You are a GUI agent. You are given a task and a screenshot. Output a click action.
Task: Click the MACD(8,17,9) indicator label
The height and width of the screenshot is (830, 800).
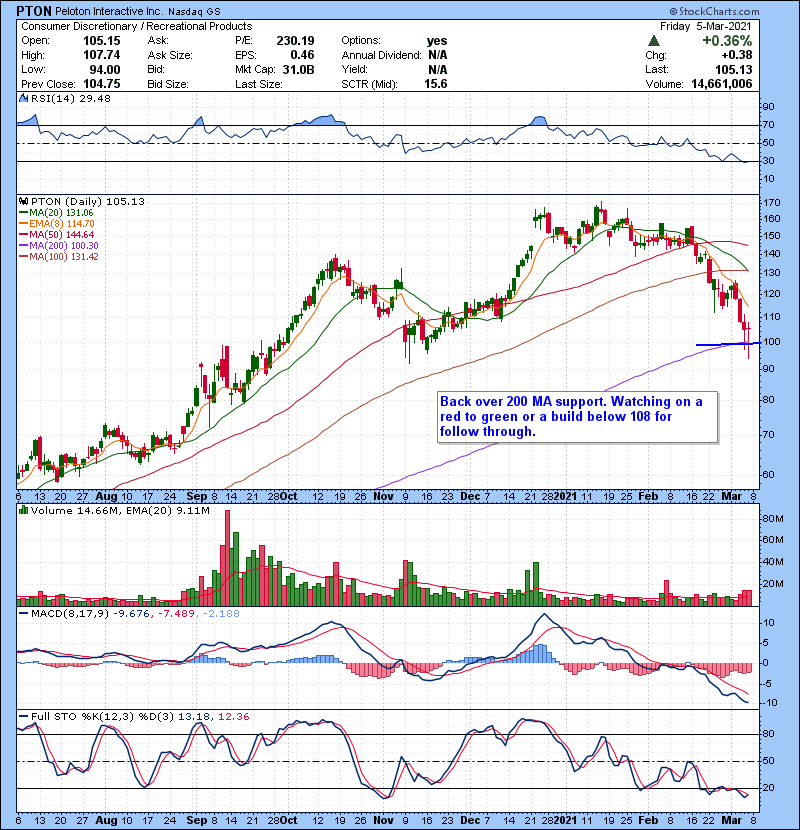69,614
